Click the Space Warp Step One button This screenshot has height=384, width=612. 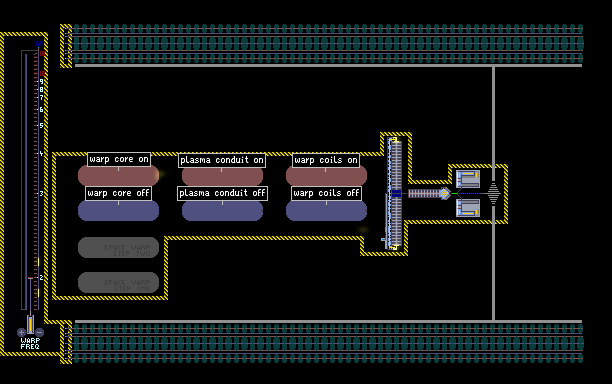pos(119,282)
